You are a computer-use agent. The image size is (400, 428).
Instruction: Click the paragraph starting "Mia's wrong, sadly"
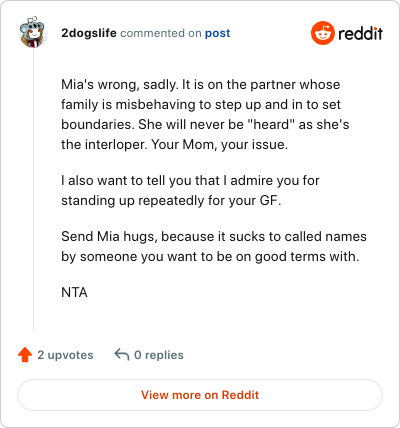pyautogui.click(x=205, y=114)
